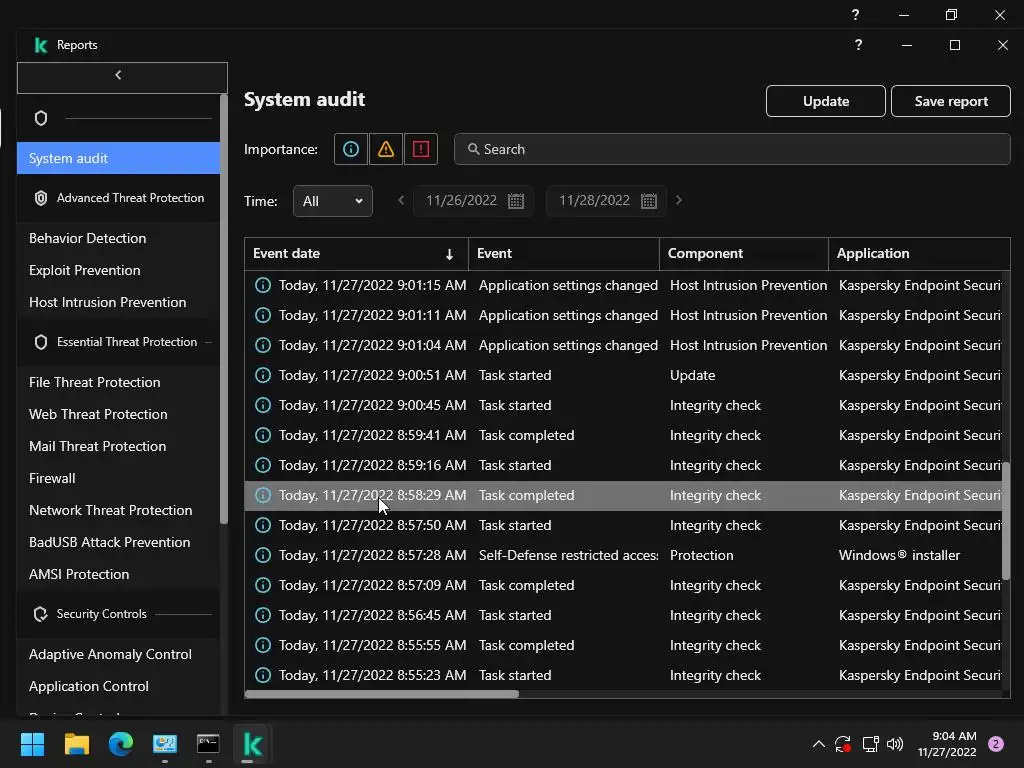
Task: Launch Microsoft Edge from the taskbar
Action: point(121,744)
